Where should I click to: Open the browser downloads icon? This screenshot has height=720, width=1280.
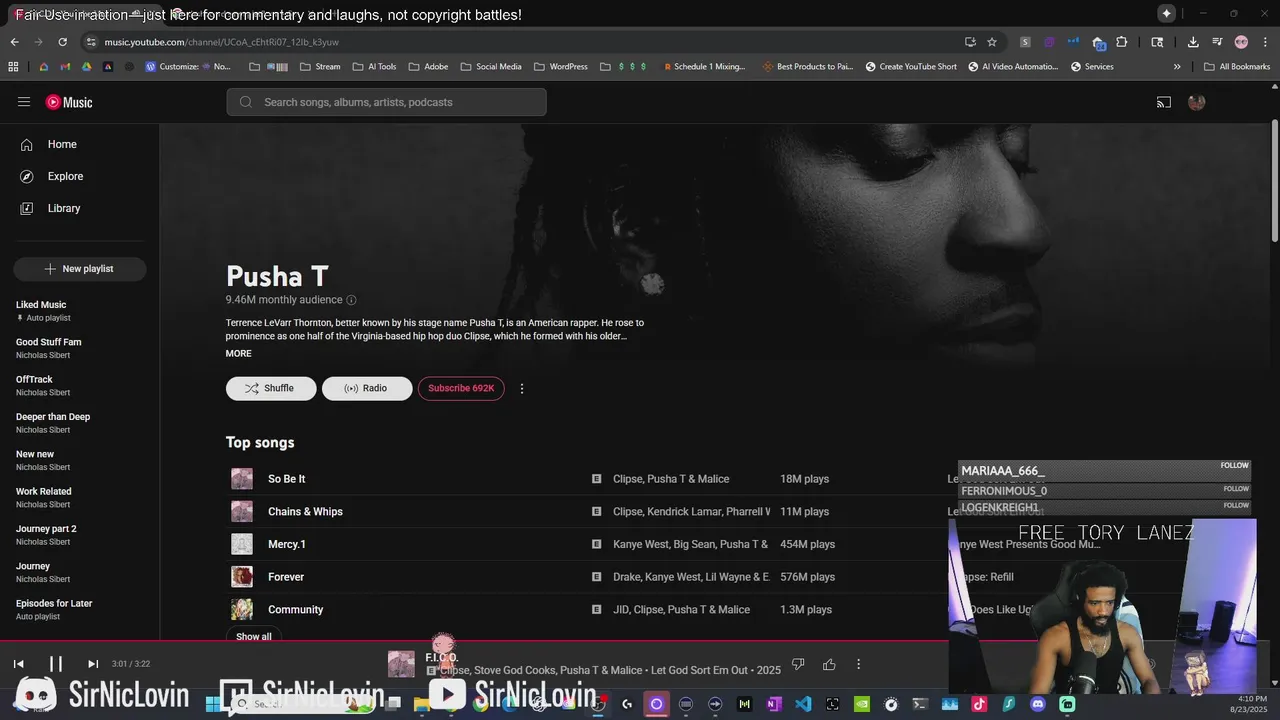pyautogui.click(x=1193, y=42)
